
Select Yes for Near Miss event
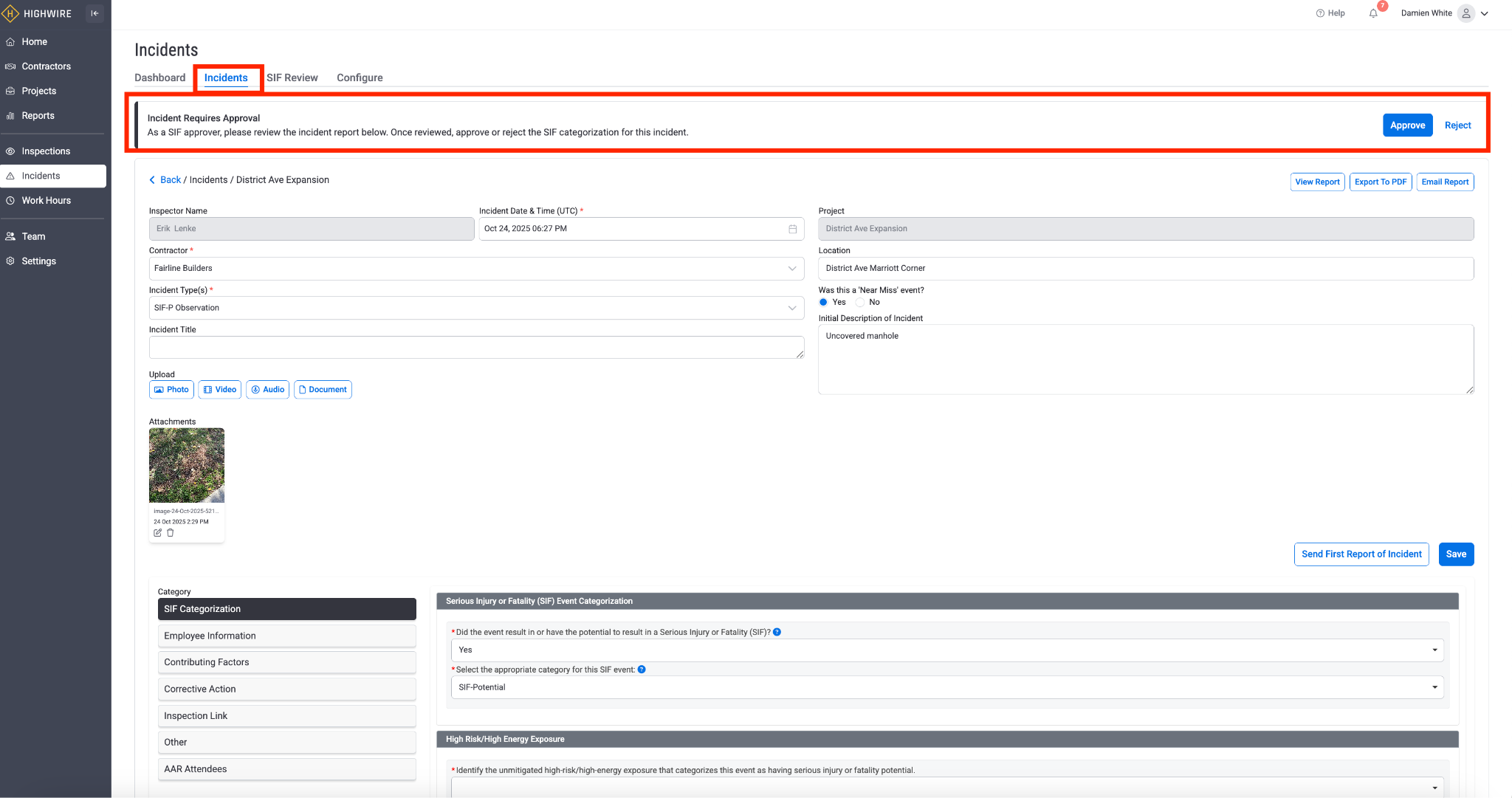coord(823,302)
